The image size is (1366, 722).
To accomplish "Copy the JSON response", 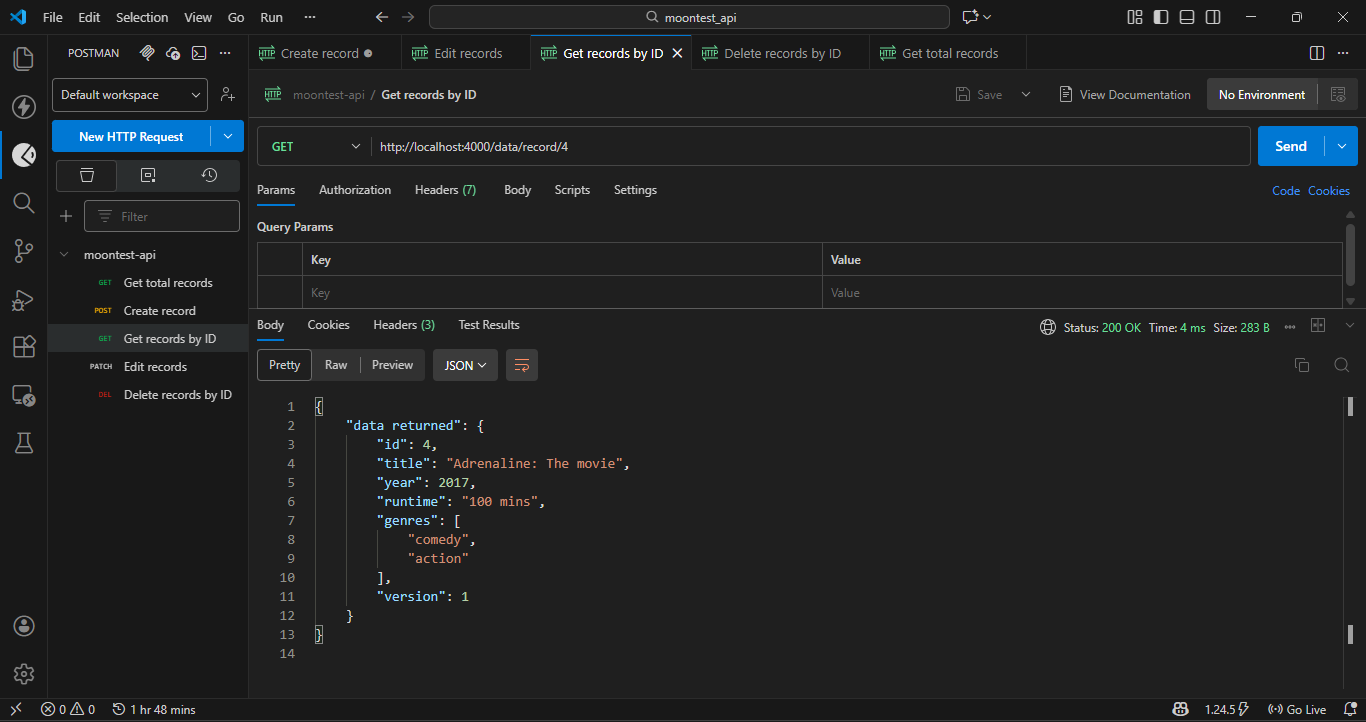I will pyautogui.click(x=1302, y=365).
